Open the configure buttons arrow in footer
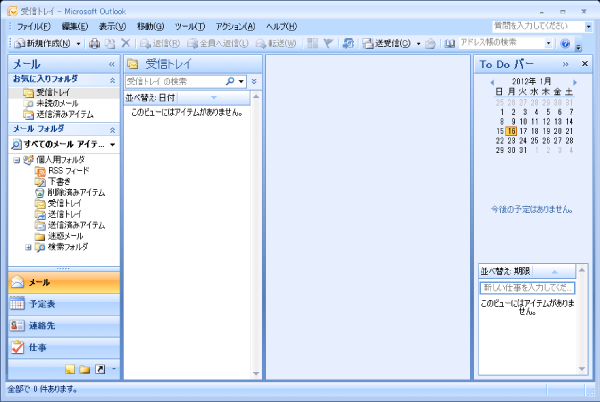 click(x=114, y=369)
